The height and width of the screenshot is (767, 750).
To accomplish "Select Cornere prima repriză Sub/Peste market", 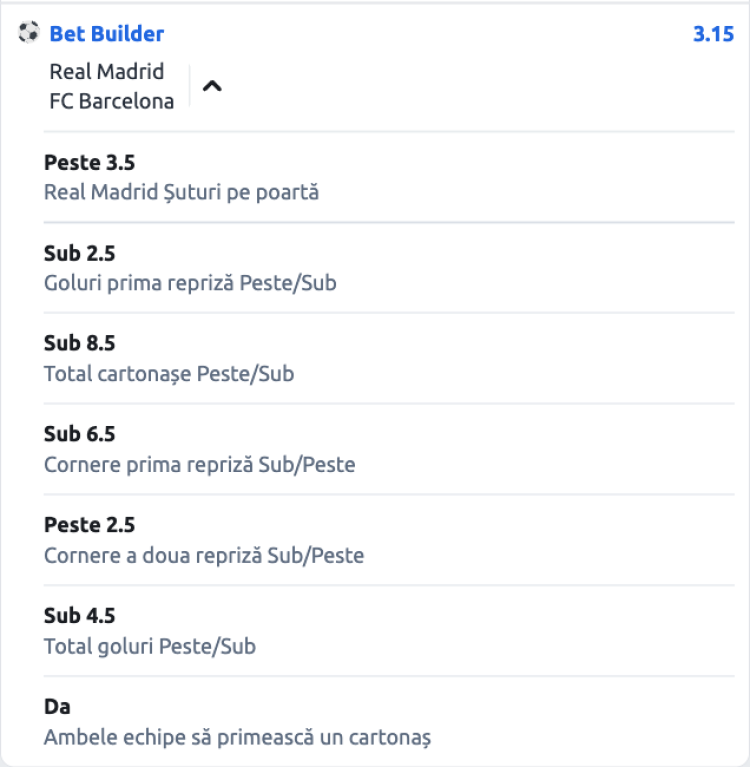I will tap(199, 465).
